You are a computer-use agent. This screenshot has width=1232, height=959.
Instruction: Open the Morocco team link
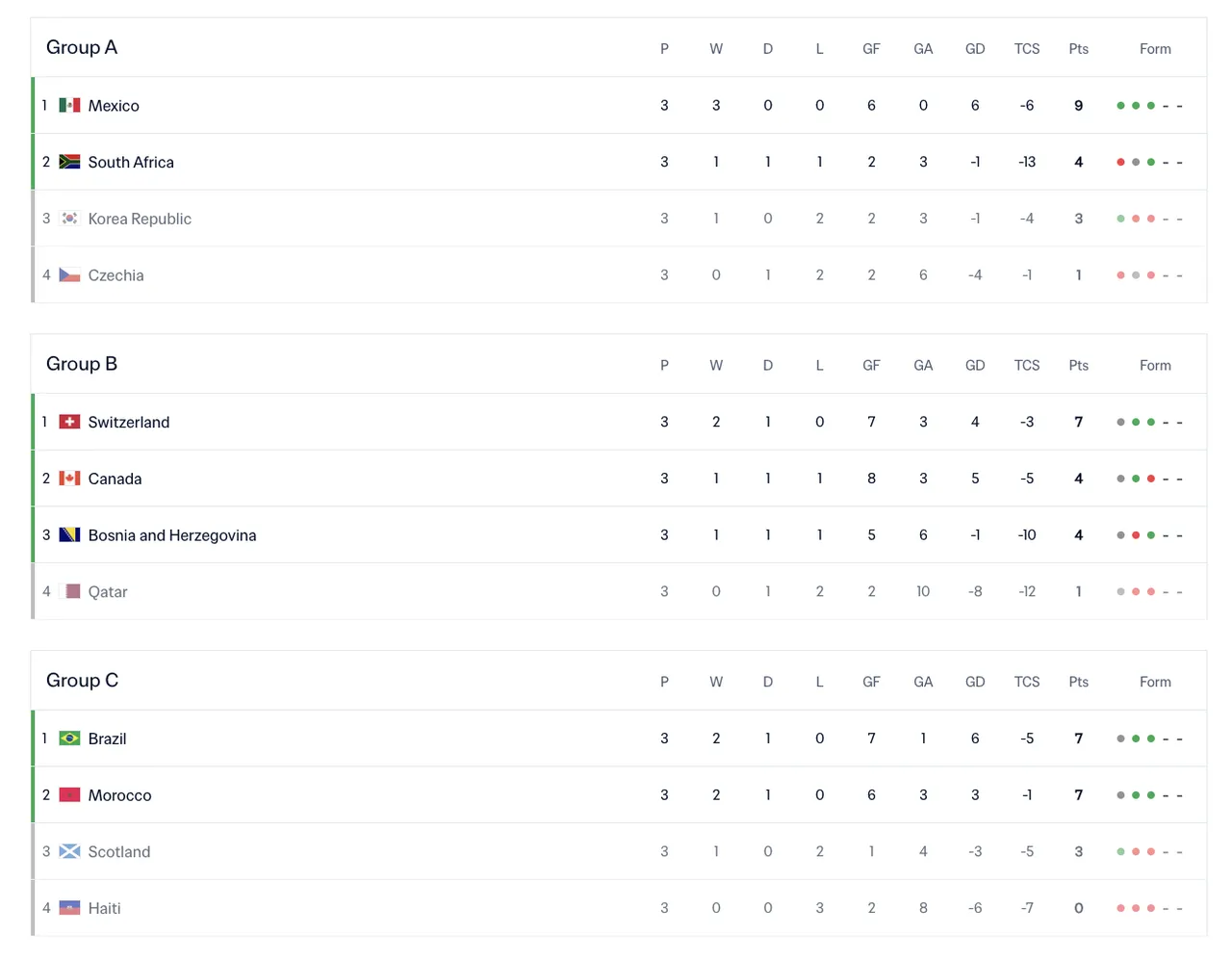pyautogui.click(x=119, y=795)
